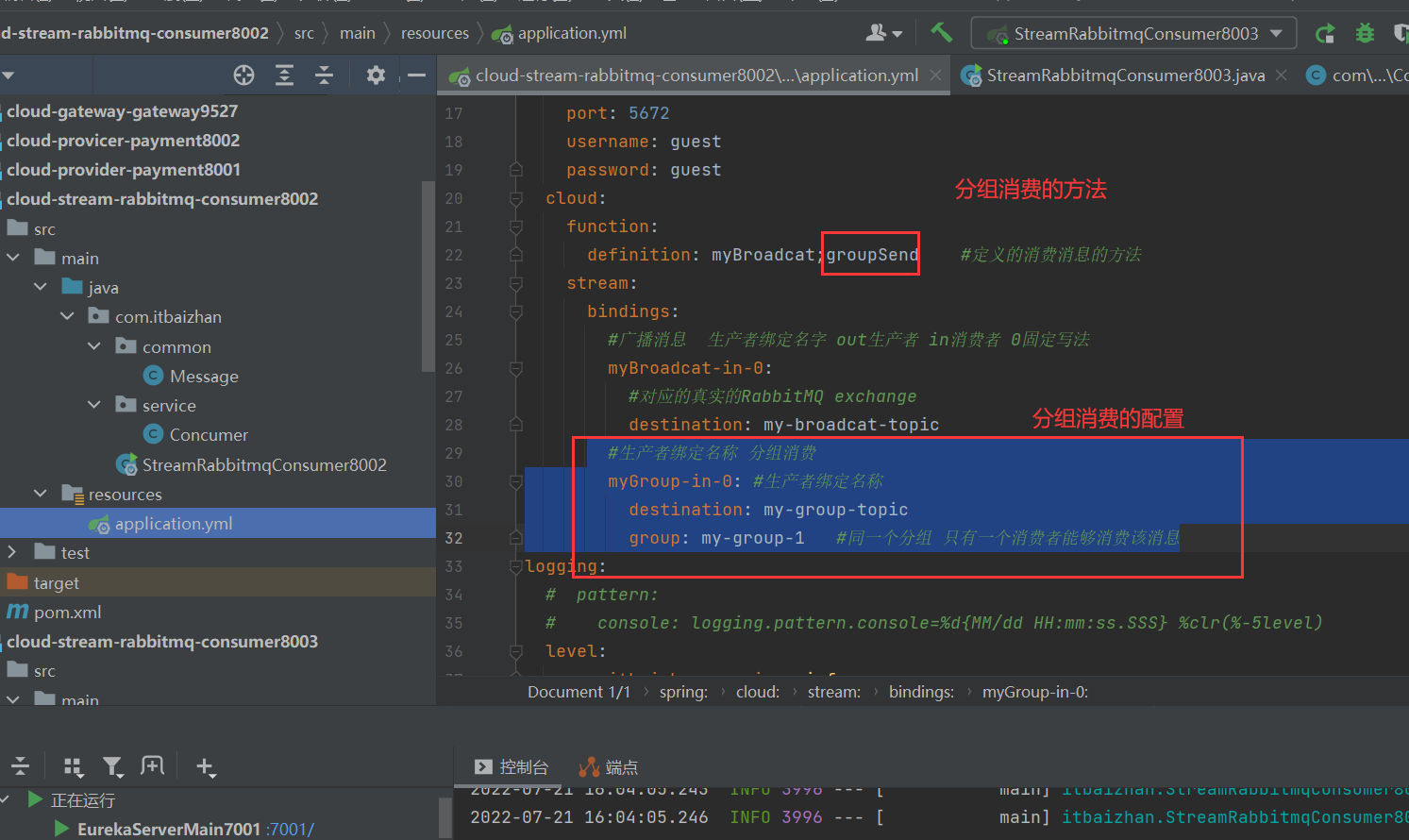Screen dimensions: 1409x840
Task: Click the Expand All icon in project panel
Action: tap(284, 76)
